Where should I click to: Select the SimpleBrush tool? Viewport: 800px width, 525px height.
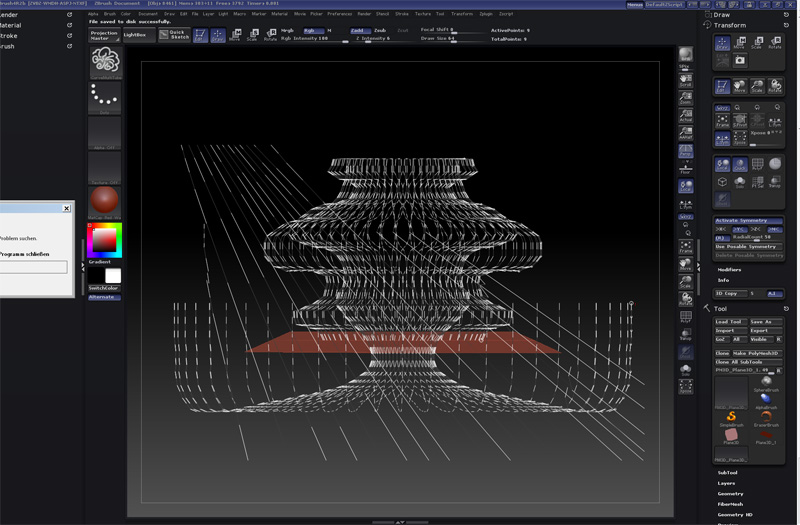(x=731, y=419)
